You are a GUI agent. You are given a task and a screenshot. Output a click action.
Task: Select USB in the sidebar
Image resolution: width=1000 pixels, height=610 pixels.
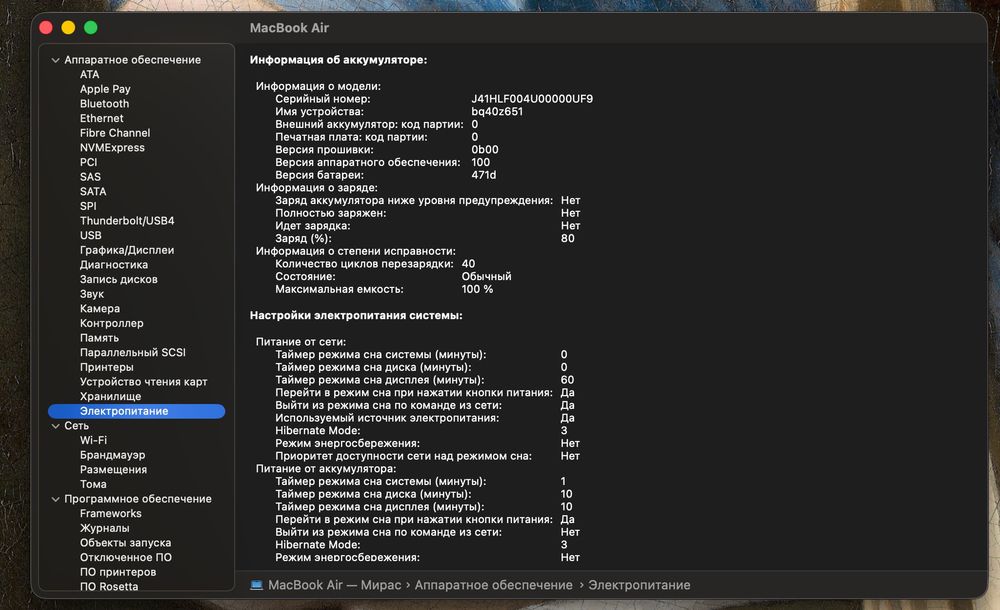[91, 236]
